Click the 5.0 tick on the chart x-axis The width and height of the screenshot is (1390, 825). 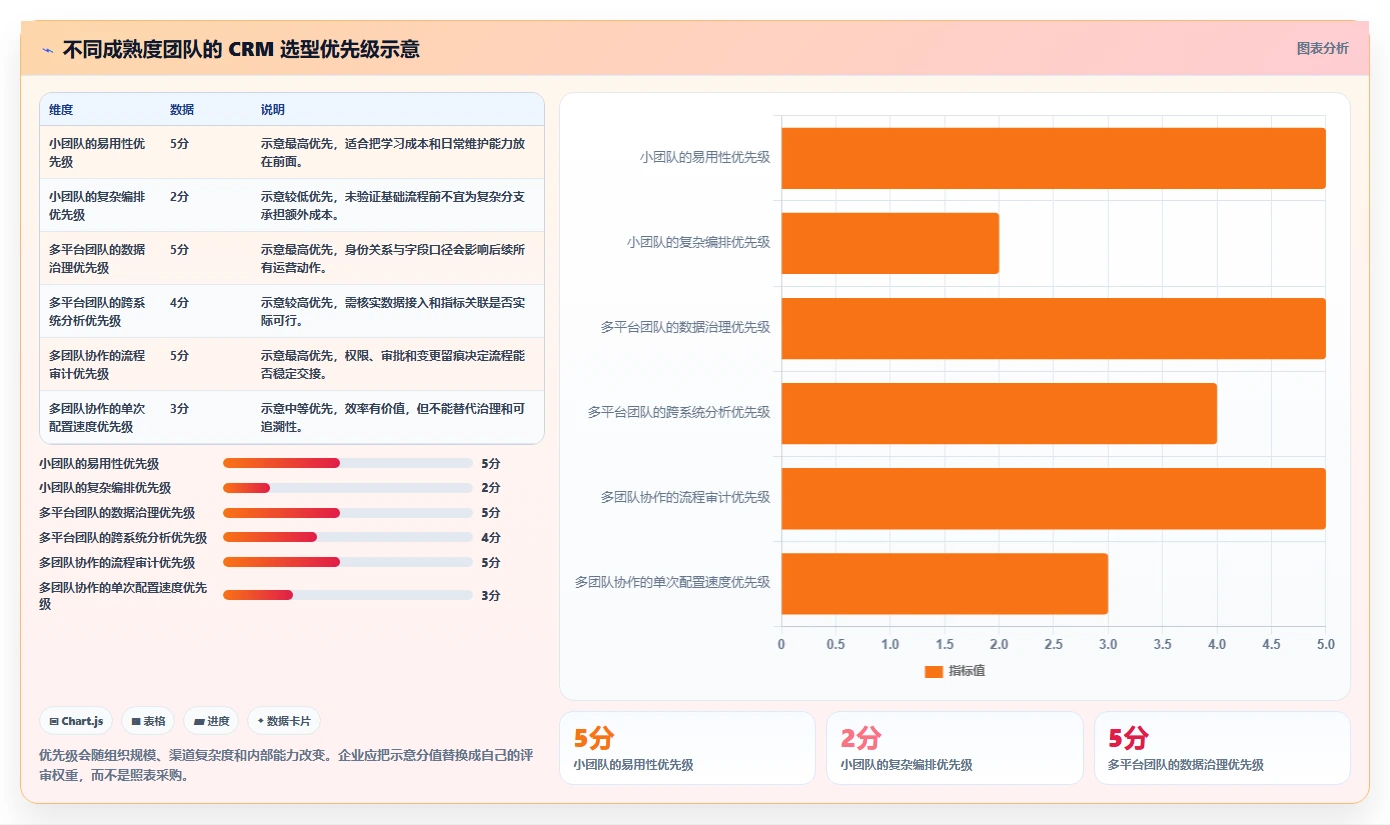pyautogui.click(x=1326, y=645)
